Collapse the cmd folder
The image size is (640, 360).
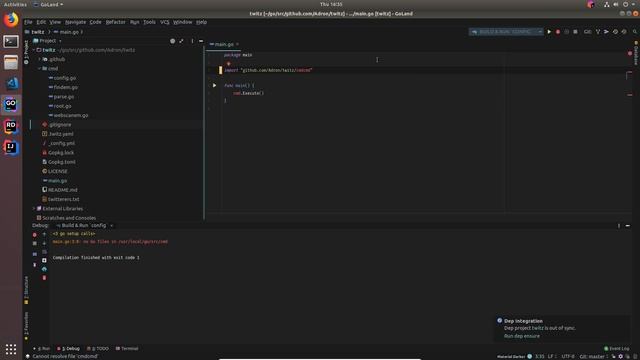tap(40, 69)
